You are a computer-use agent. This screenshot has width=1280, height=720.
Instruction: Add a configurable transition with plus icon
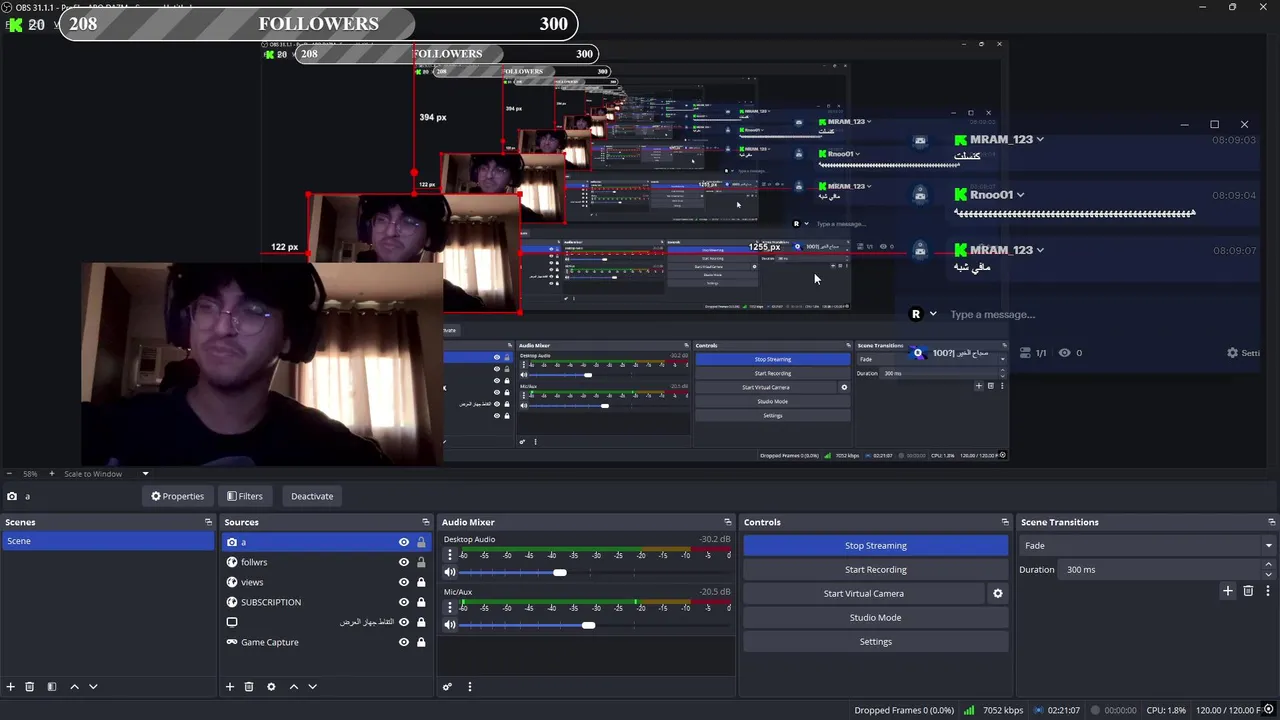1228,591
